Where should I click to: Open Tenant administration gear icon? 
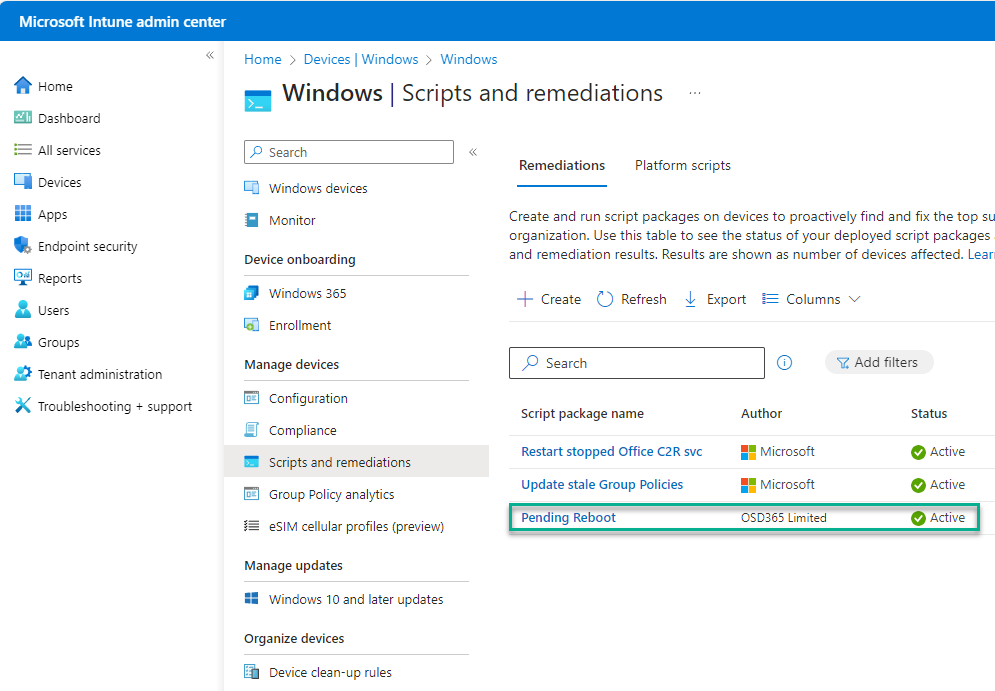23,373
